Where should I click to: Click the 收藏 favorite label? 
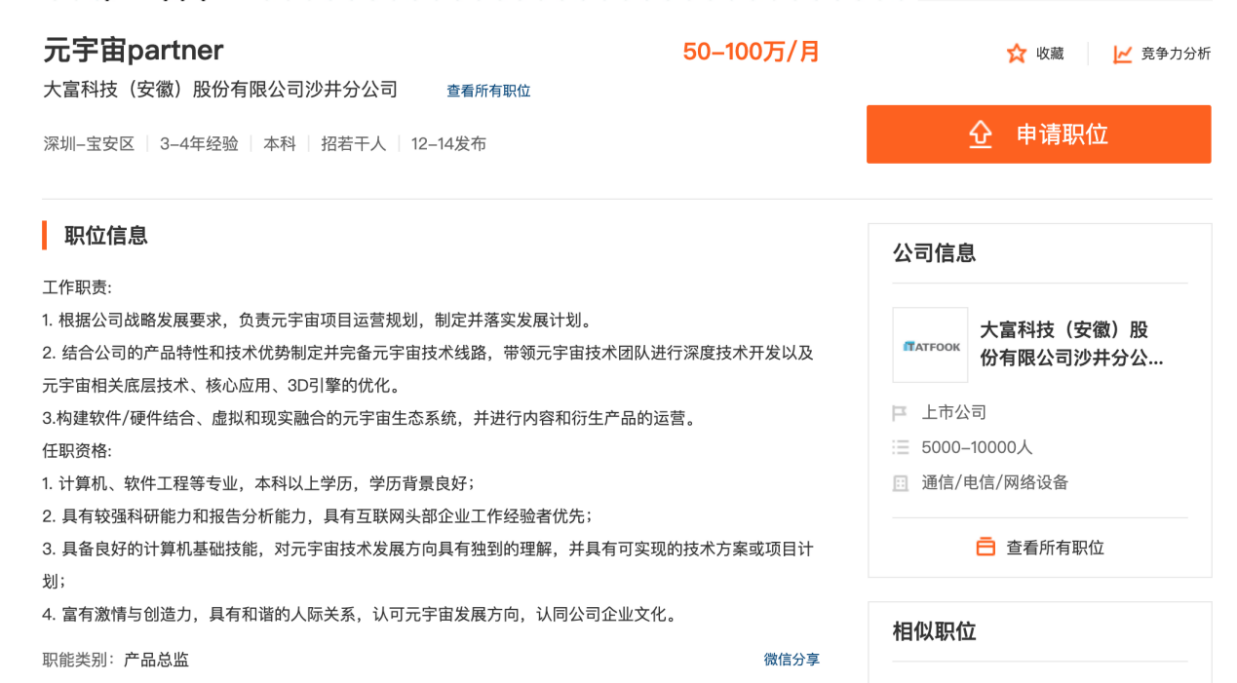coord(1049,54)
